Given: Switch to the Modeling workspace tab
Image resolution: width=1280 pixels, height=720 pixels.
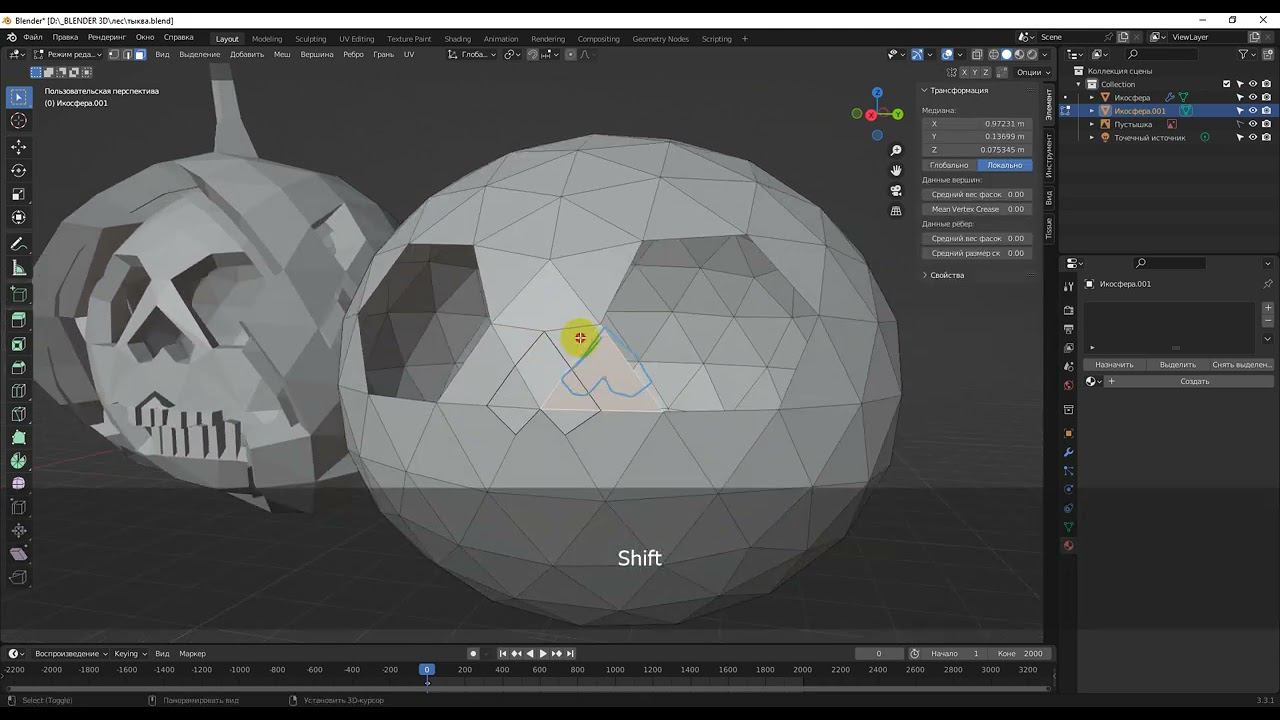Looking at the screenshot, I should tap(267, 39).
